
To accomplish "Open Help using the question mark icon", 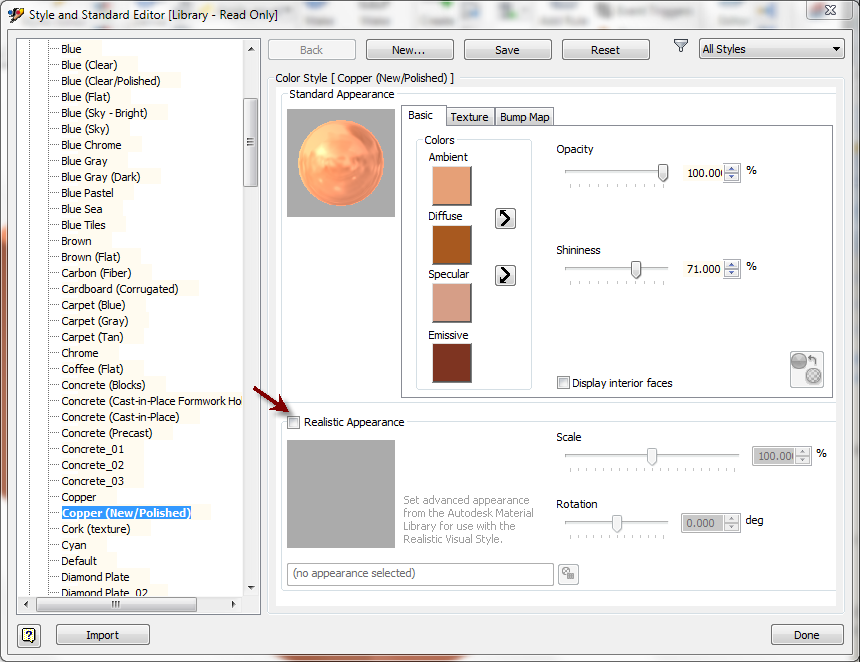I will [x=28, y=635].
